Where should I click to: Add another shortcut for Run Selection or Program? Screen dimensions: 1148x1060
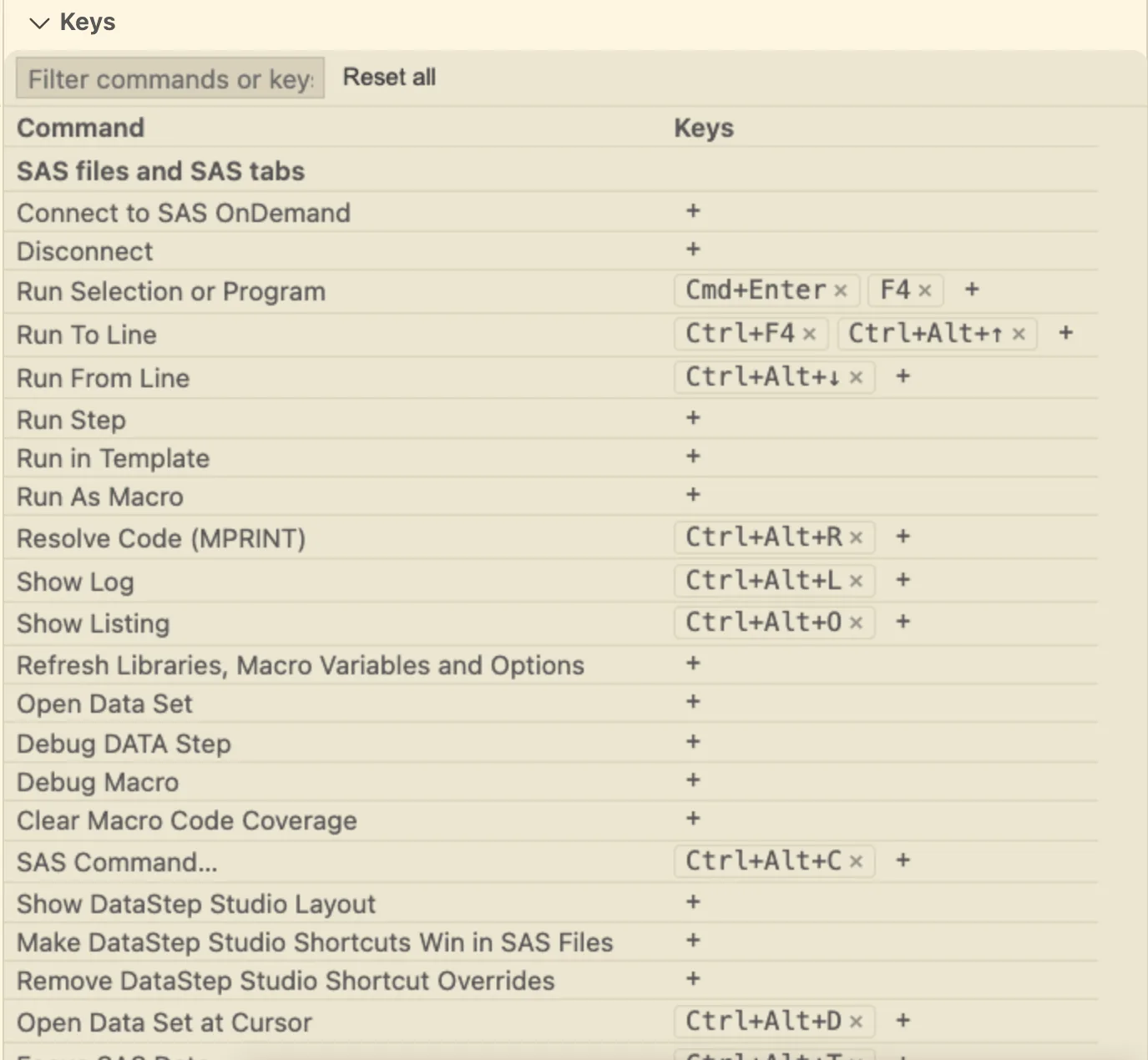coord(972,290)
